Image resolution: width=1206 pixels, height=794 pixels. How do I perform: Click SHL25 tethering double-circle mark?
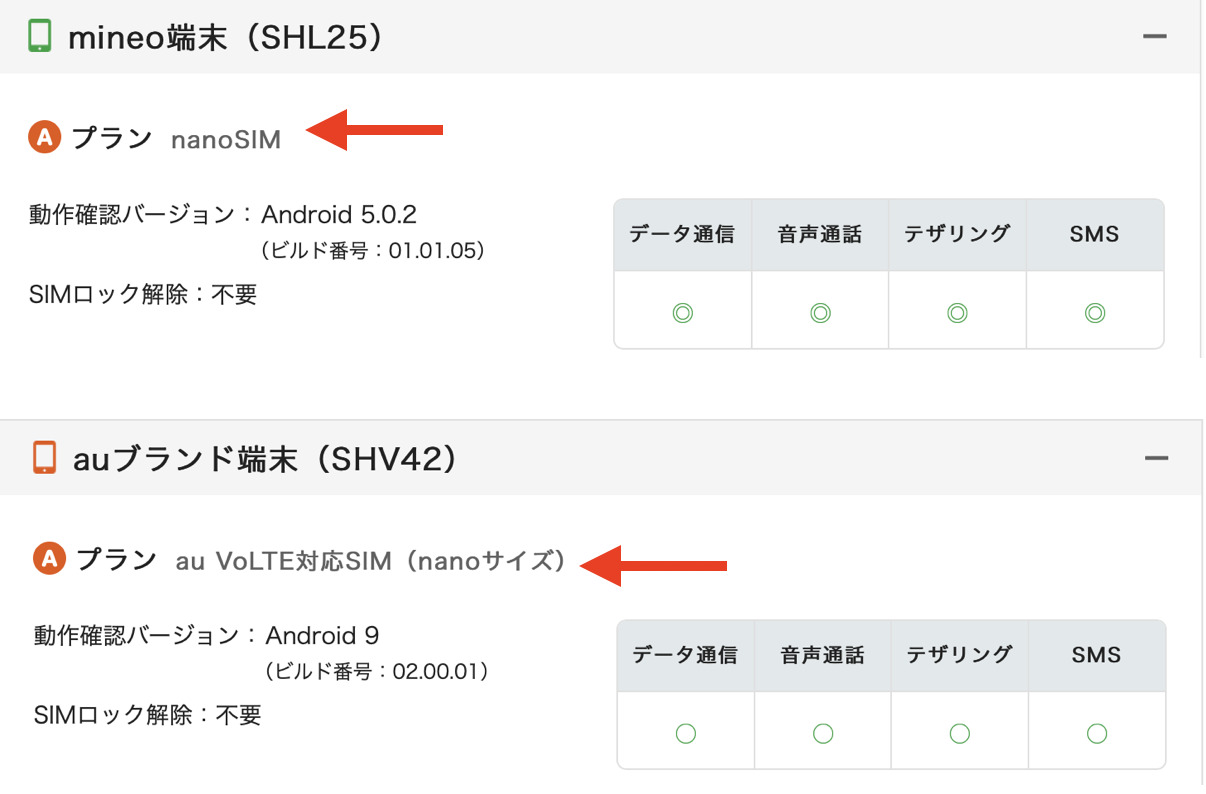(x=957, y=313)
